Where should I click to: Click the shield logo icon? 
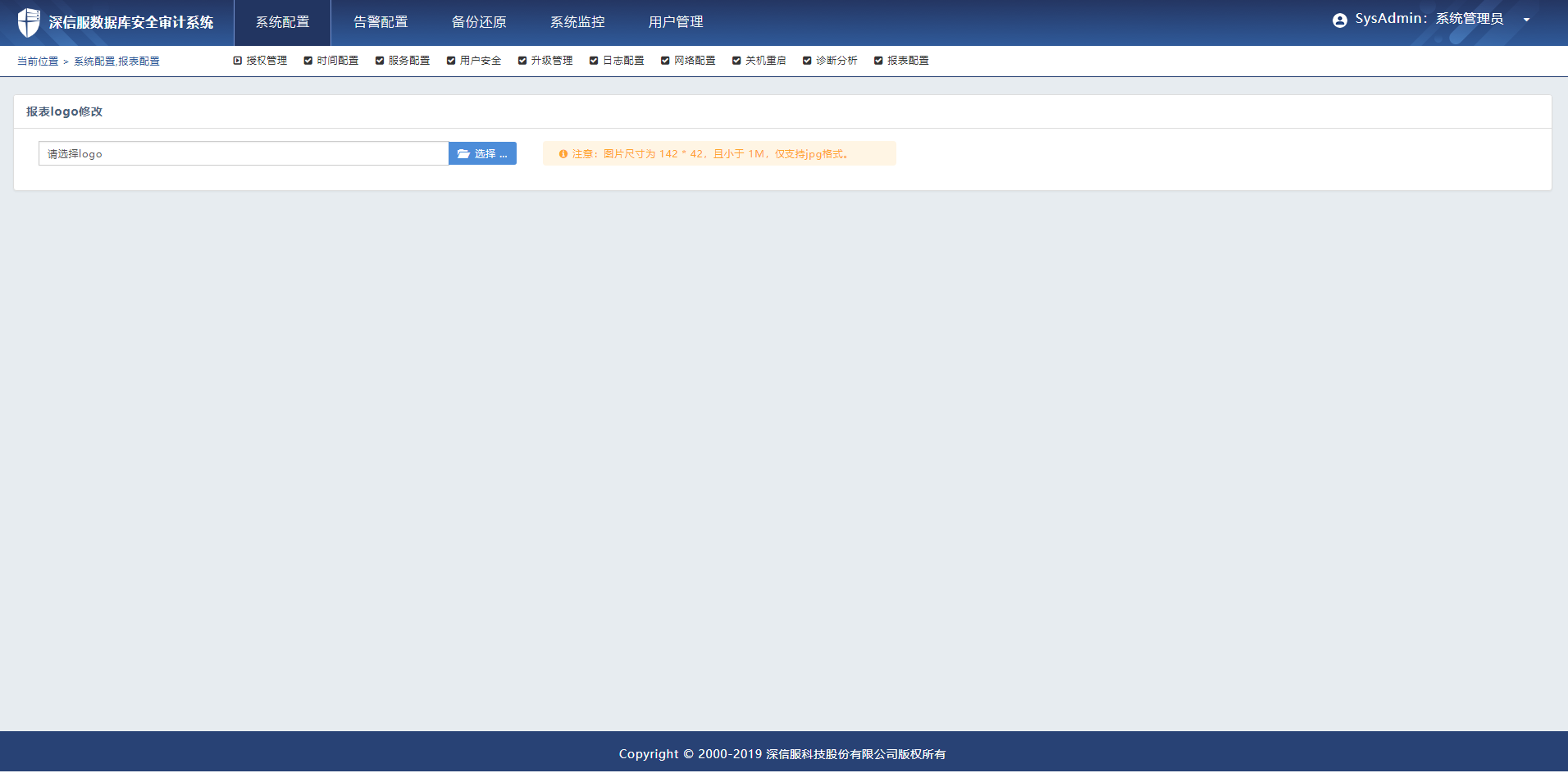tap(29, 22)
